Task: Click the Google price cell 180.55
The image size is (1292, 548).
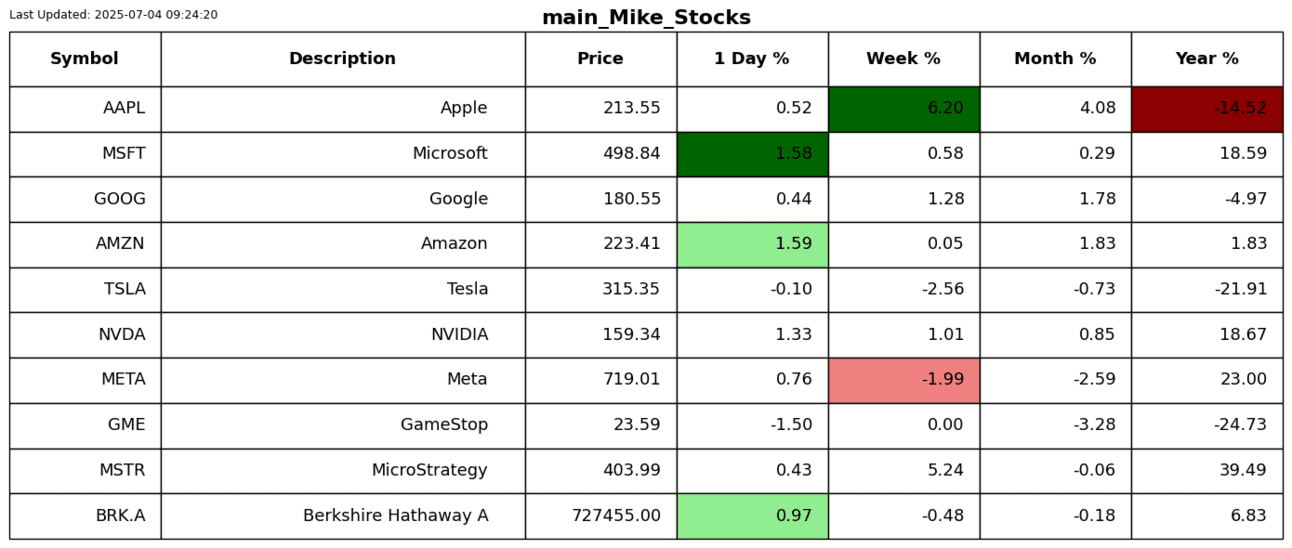Action: pos(601,199)
